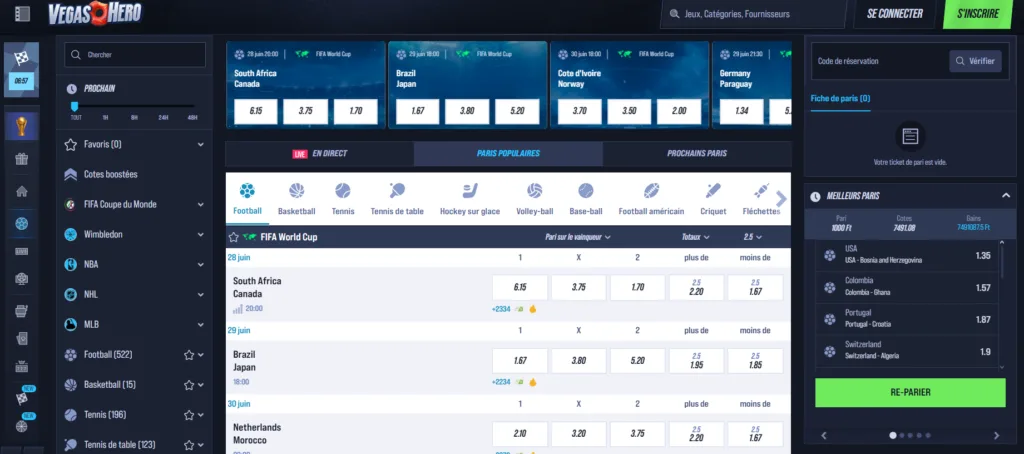This screenshot has width=1024, height=454.
Task: Open stats icon for South Africa Canada
Action: point(238,309)
